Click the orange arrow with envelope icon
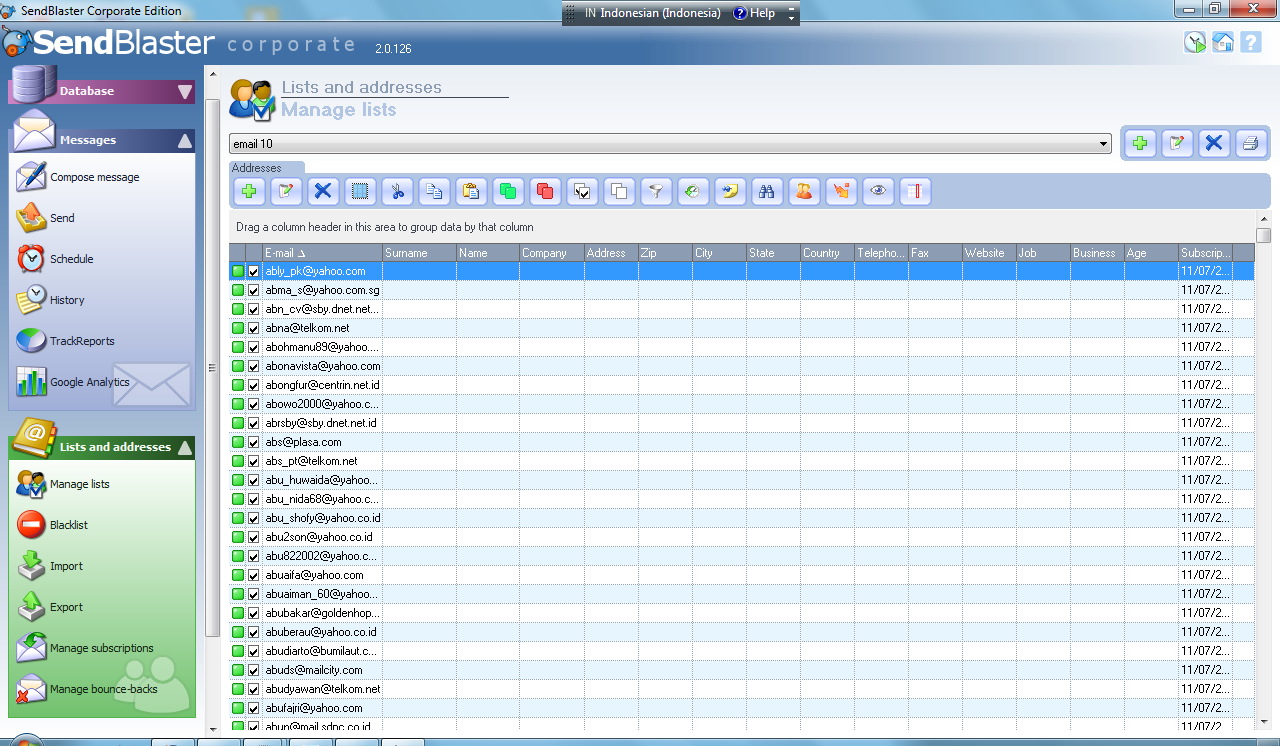Screen dimensions: 1280x746 (x=841, y=191)
